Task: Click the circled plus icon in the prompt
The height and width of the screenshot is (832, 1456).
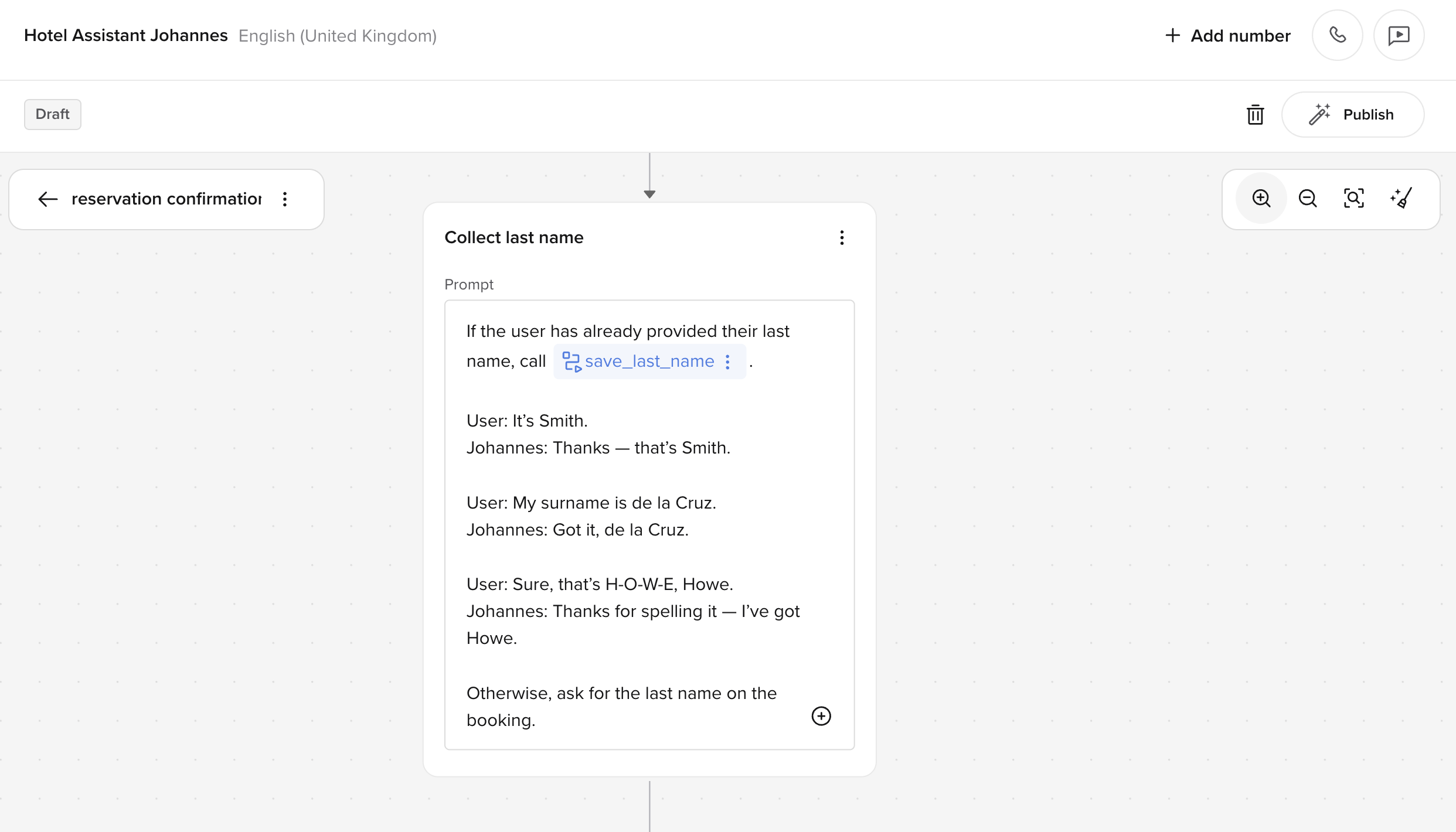Action: coord(821,716)
